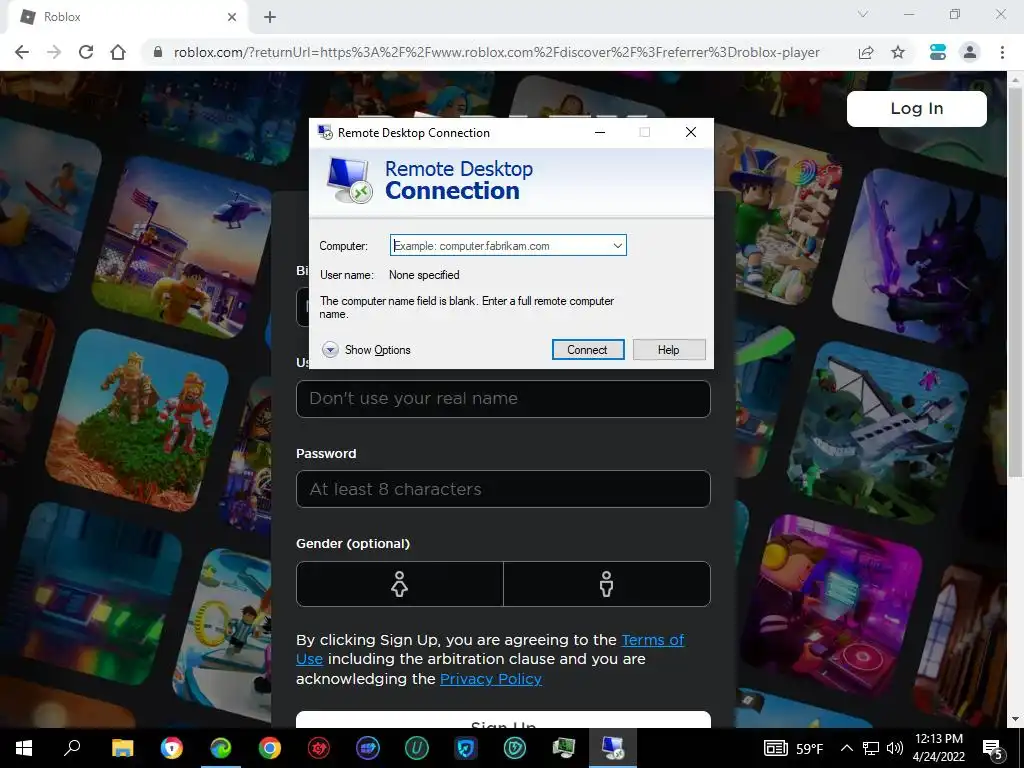Open Chrome tab search chevron
This screenshot has height=768, width=1024.
coord(863,14)
